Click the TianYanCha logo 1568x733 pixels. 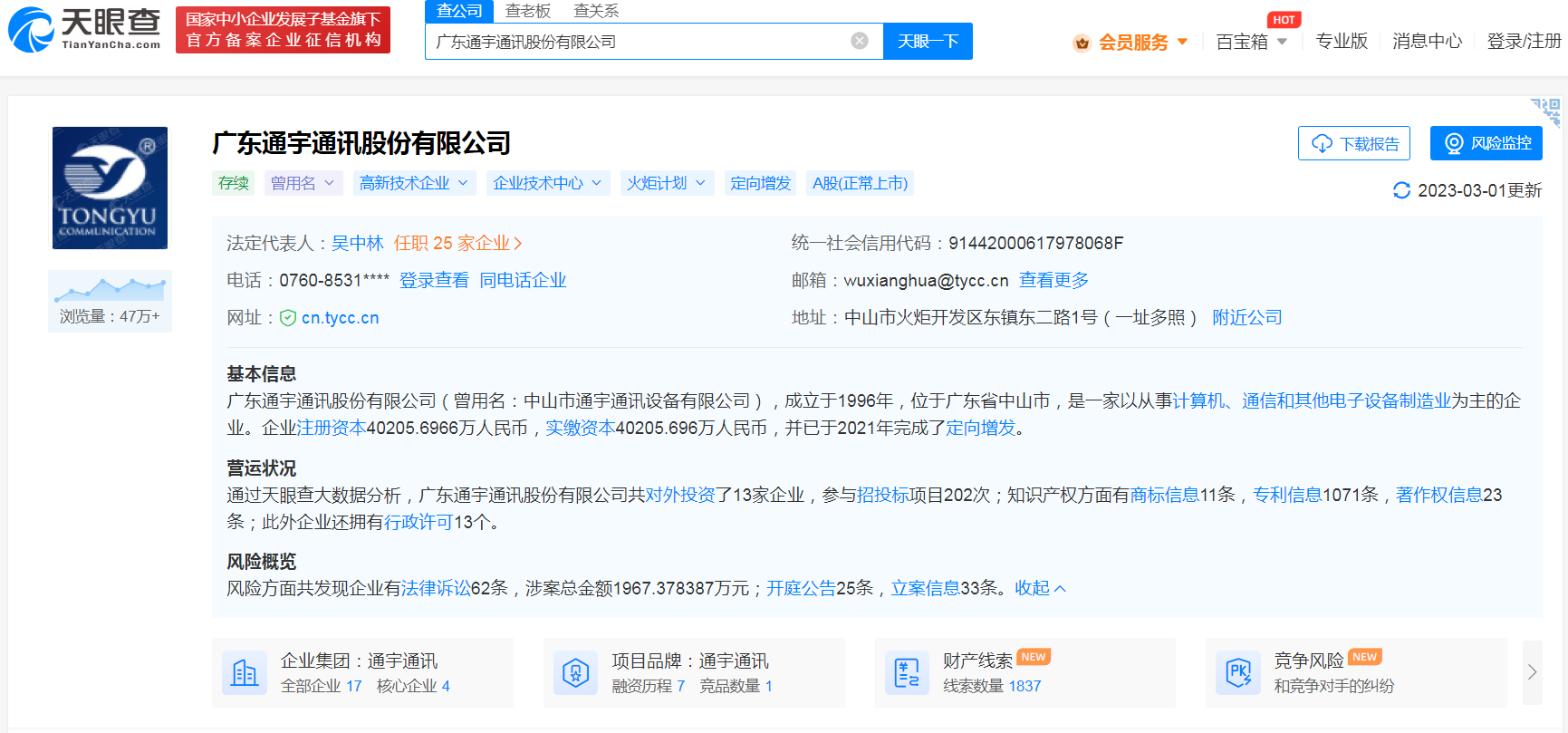click(84, 29)
